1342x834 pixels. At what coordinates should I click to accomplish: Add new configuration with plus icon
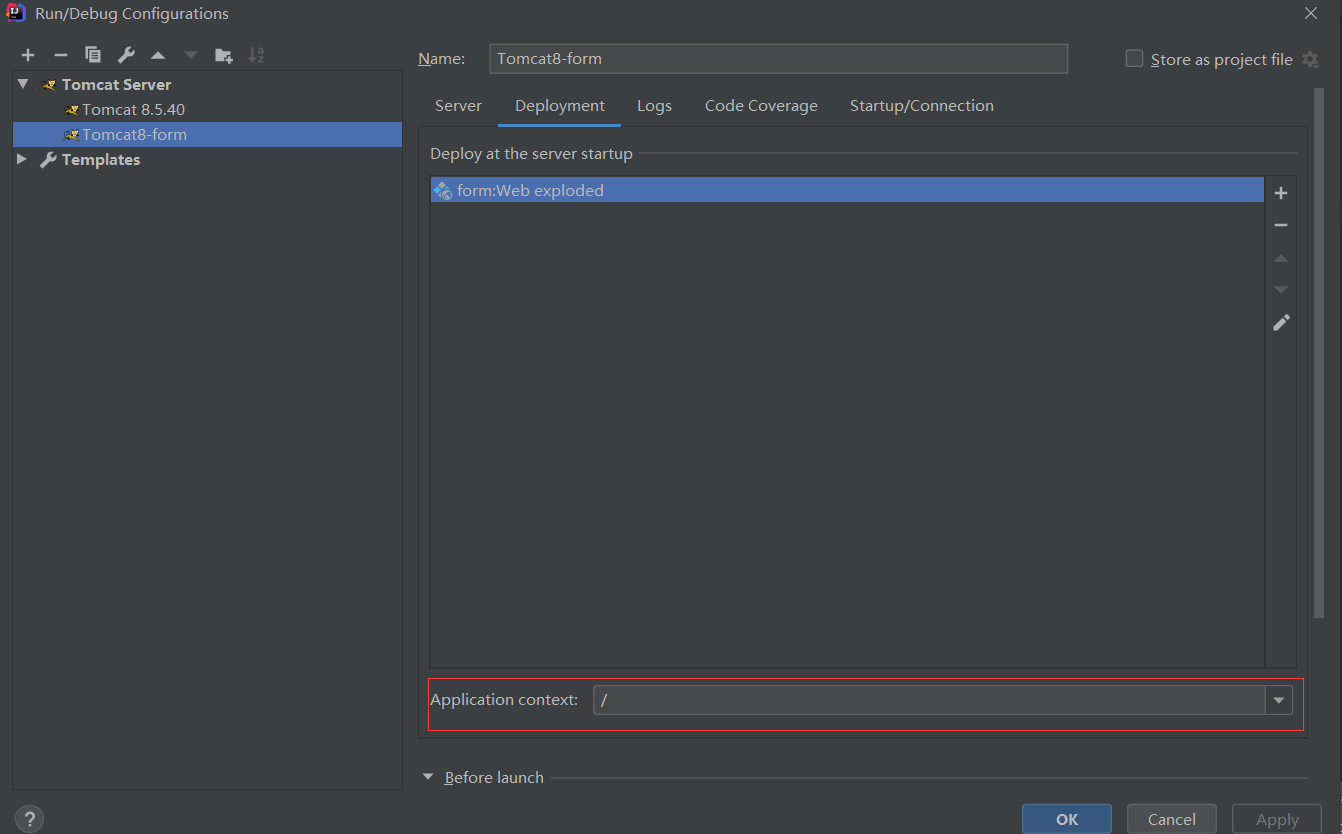pyautogui.click(x=28, y=55)
